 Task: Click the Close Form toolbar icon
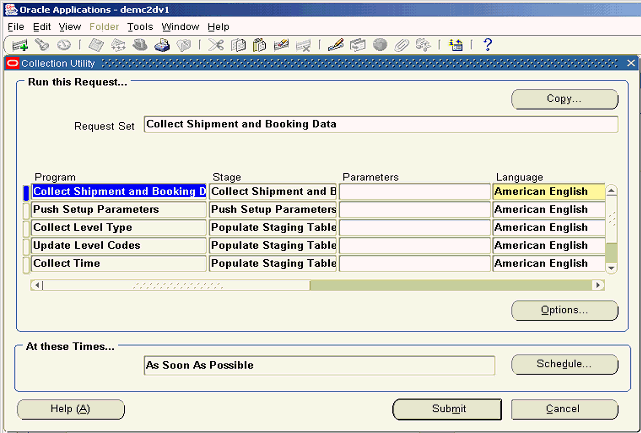pos(184,45)
